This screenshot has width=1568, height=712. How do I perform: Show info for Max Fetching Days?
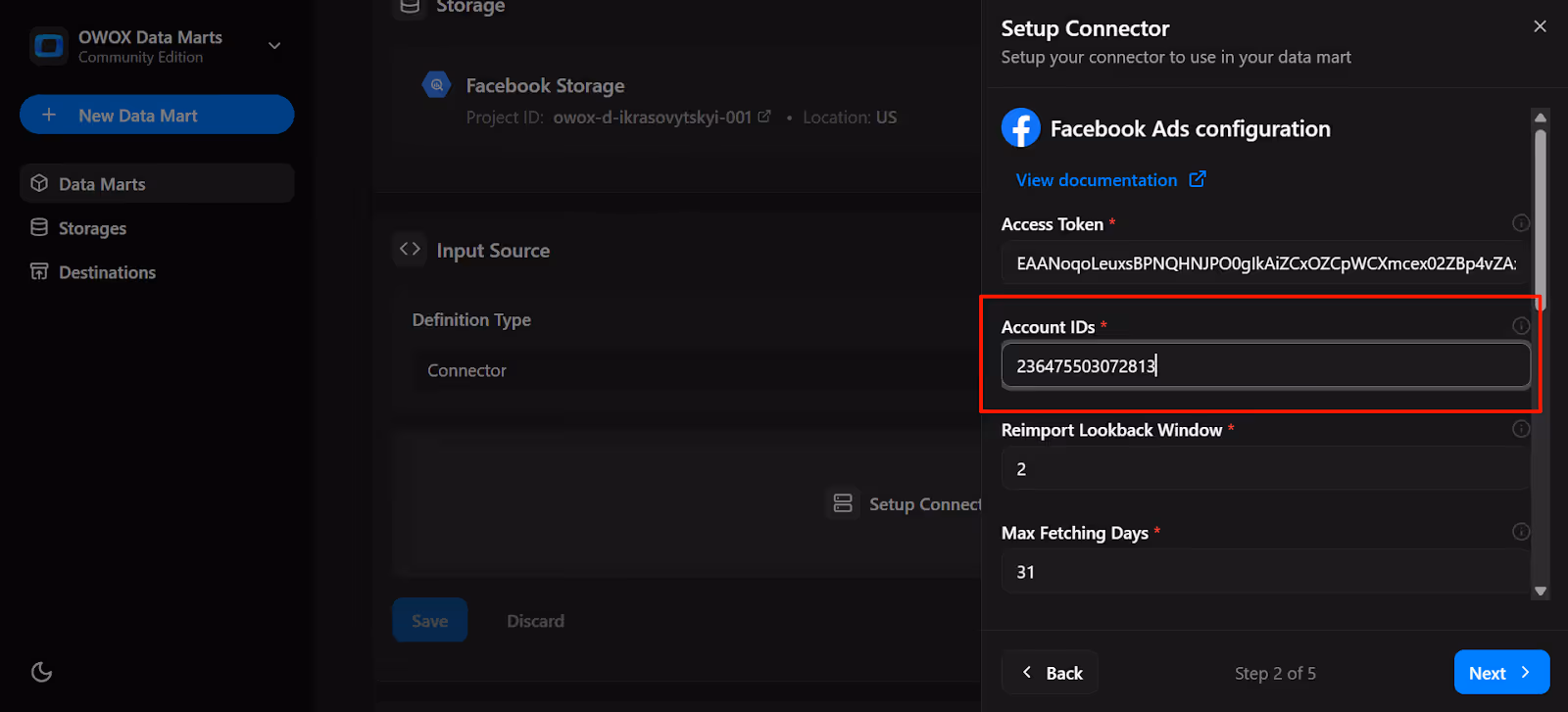tap(1521, 532)
